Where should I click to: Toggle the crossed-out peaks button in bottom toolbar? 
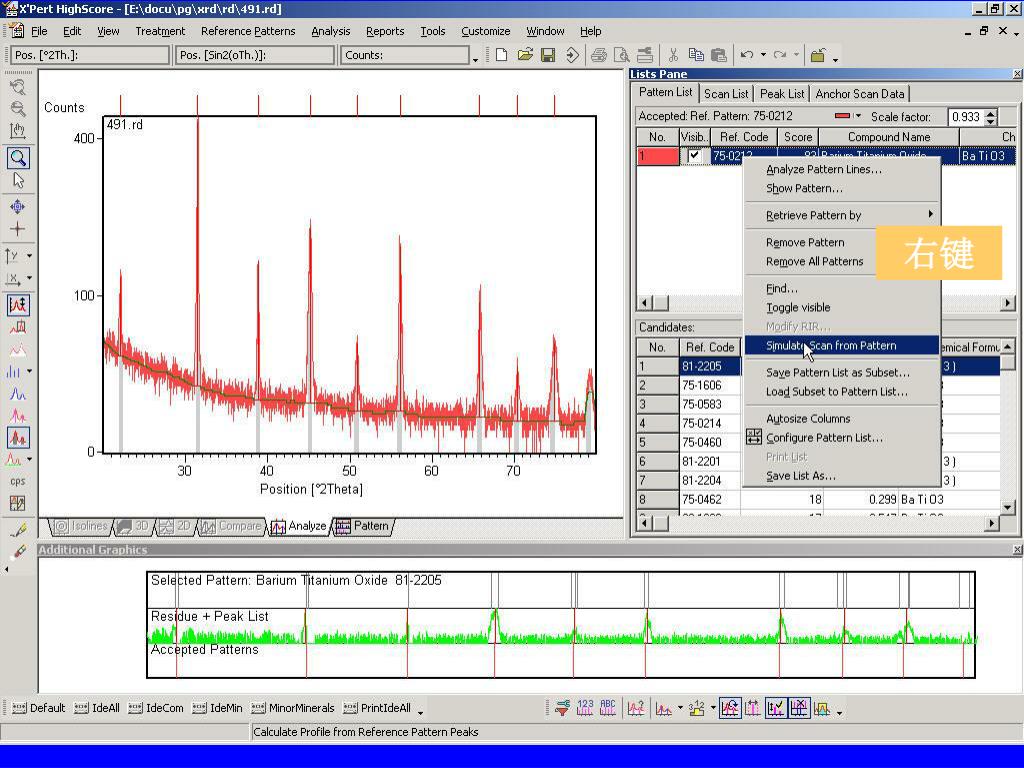[799, 708]
